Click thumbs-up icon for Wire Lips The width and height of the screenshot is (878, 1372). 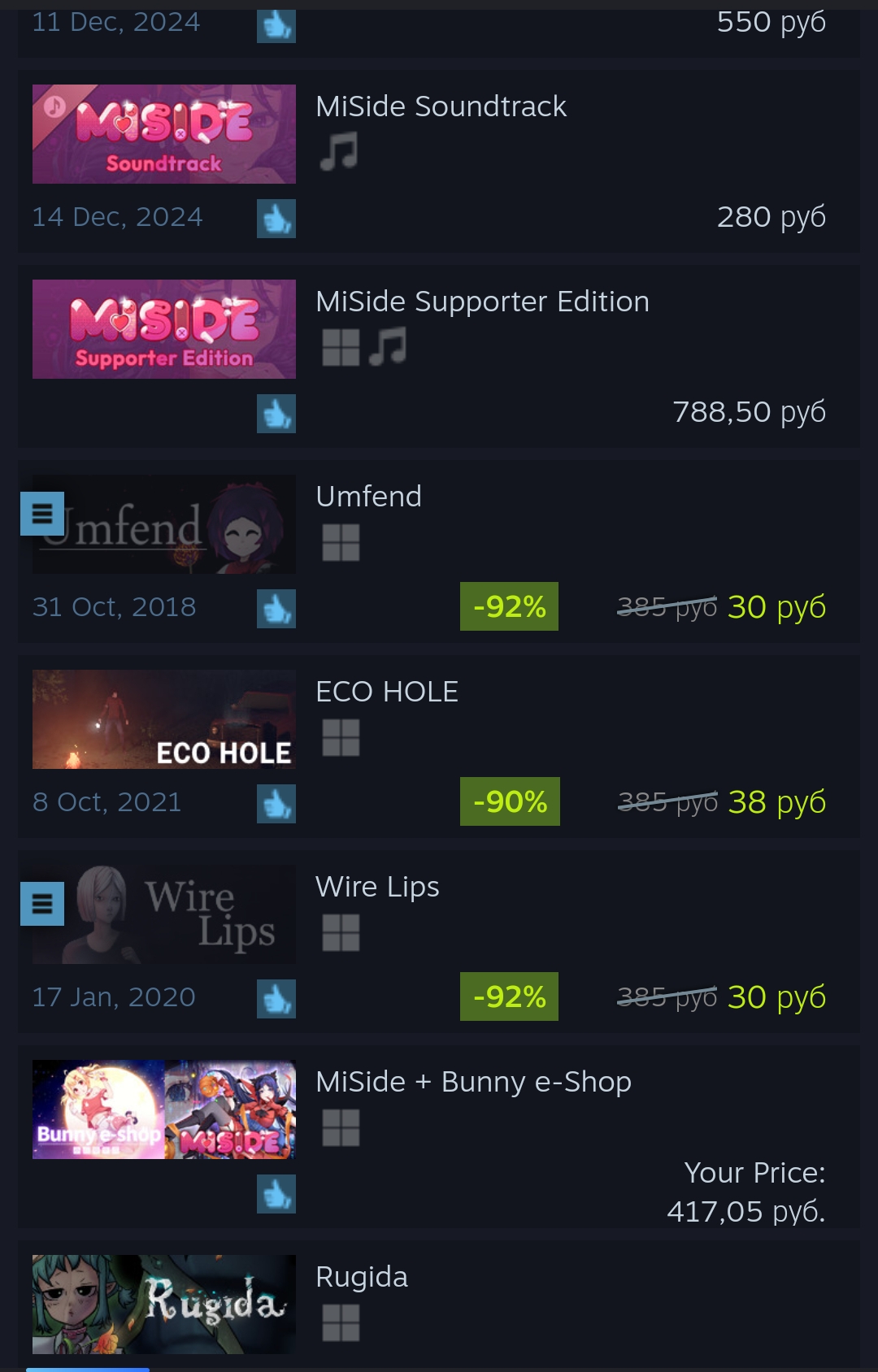pyautogui.click(x=276, y=999)
